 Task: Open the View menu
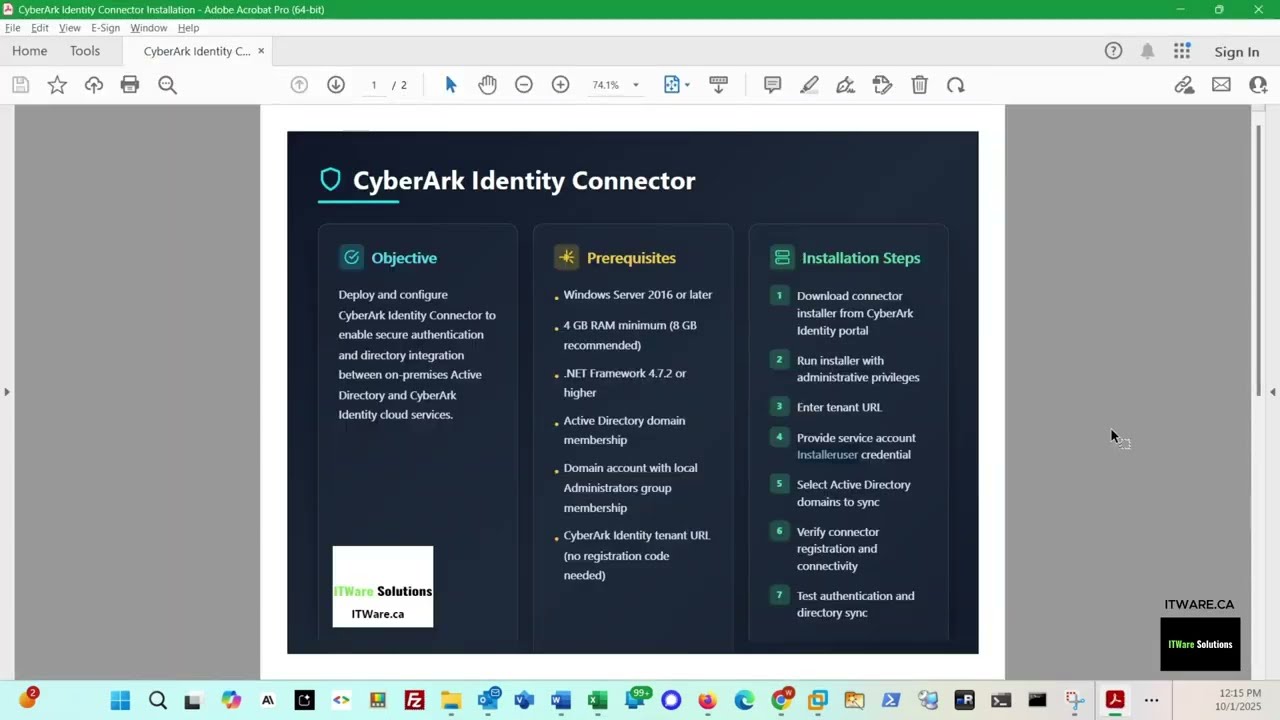point(70,28)
